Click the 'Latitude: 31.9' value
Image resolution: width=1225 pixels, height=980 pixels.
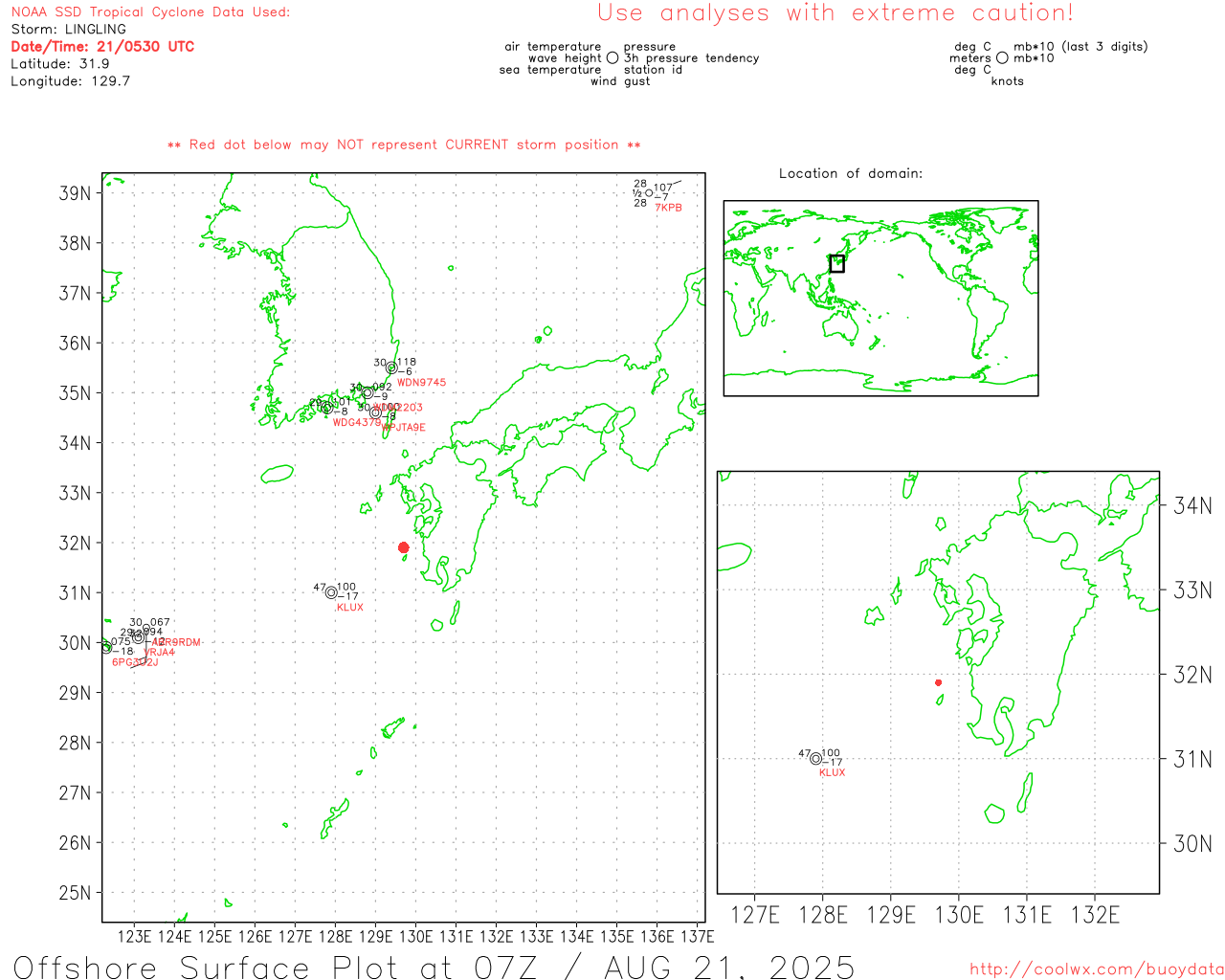pyautogui.click(x=60, y=64)
